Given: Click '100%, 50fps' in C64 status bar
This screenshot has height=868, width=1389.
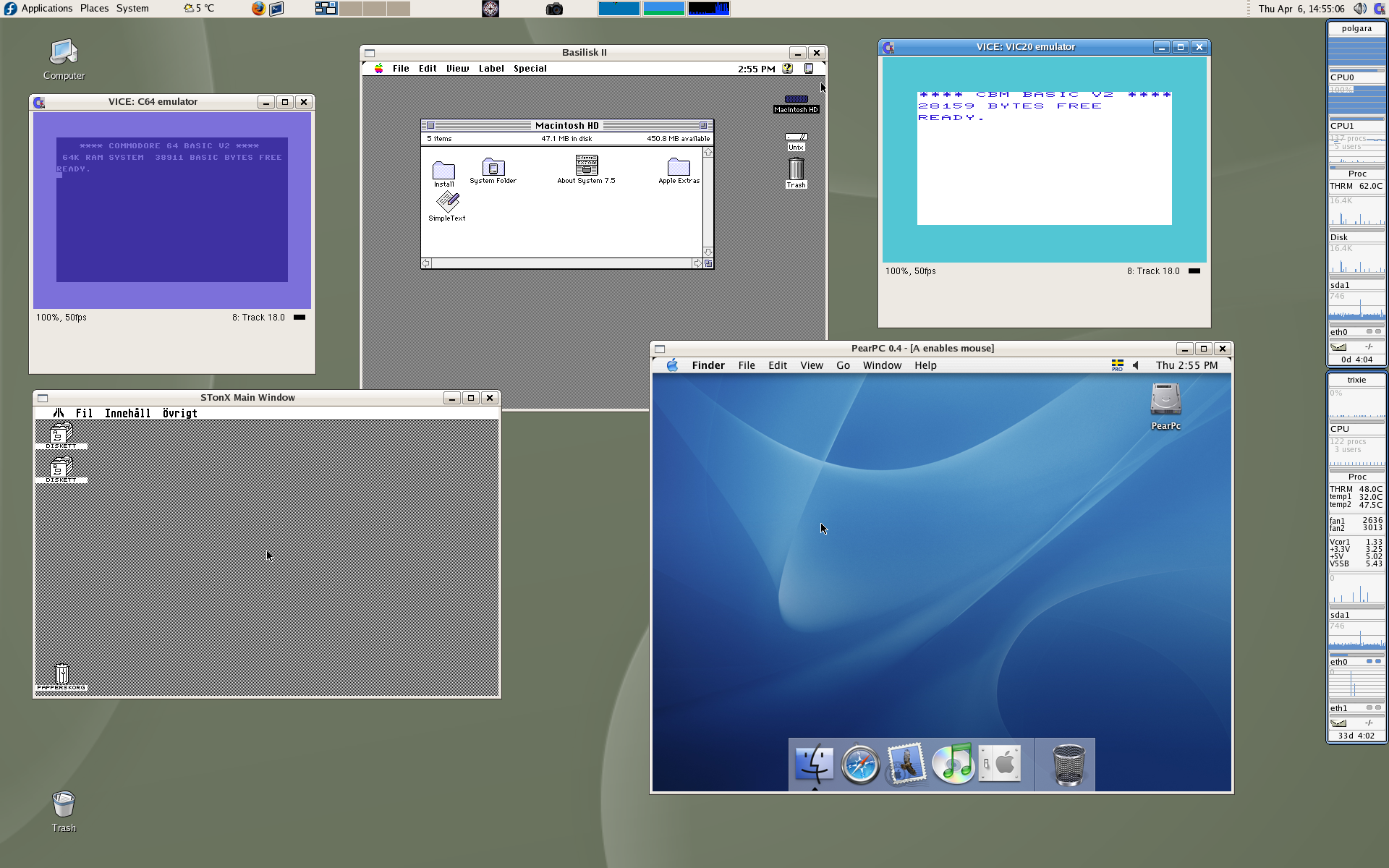Looking at the screenshot, I should pos(61,318).
